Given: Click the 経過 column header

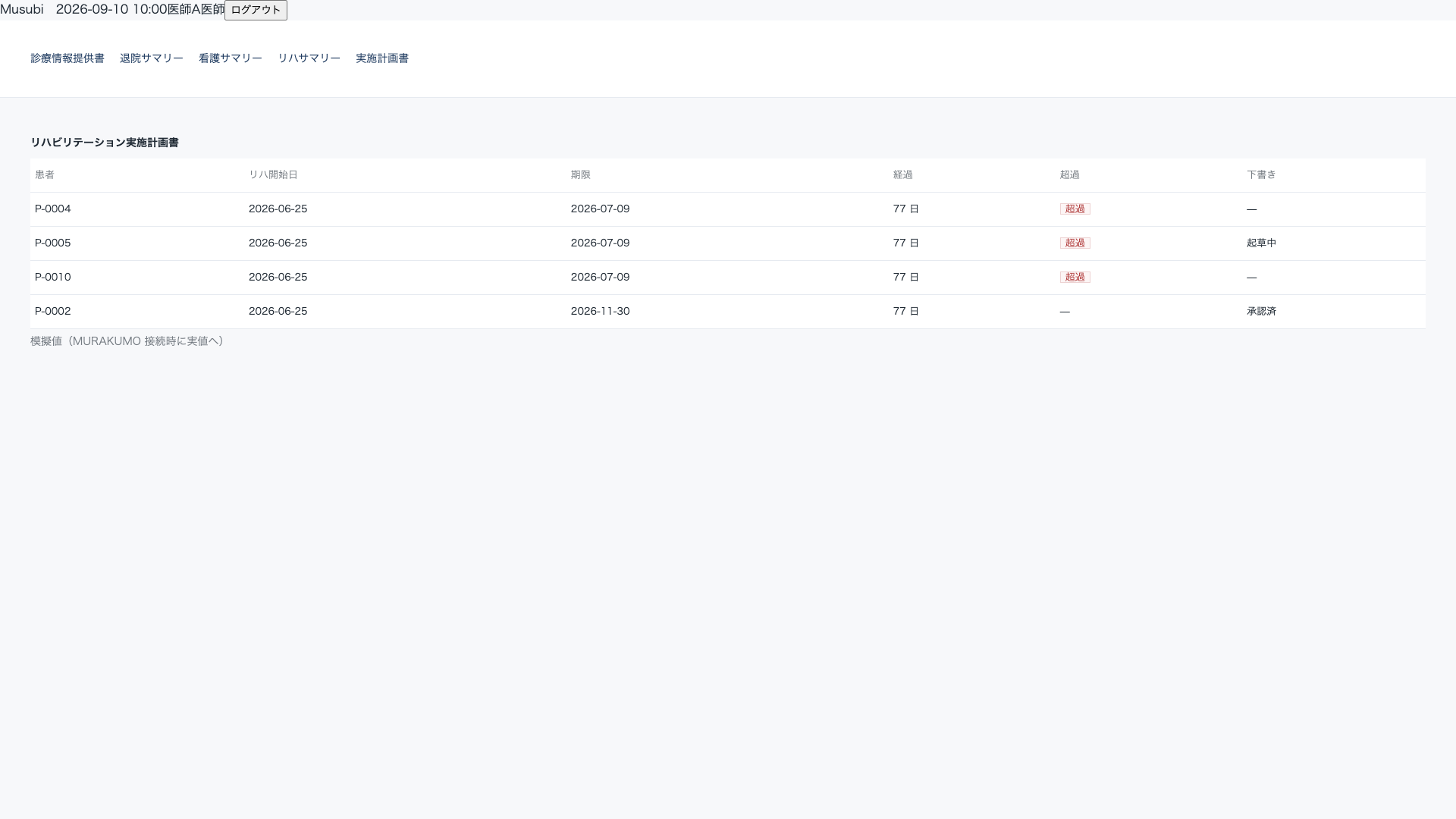Looking at the screenshot, I should tap(903, 175).
